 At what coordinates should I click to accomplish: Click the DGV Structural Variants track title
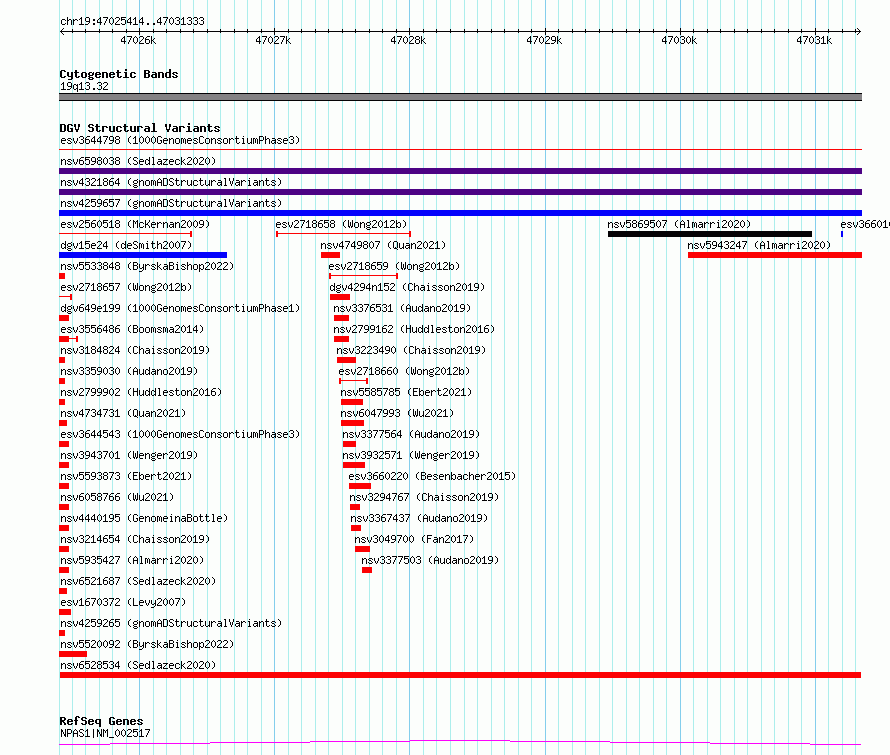point(140,128)
